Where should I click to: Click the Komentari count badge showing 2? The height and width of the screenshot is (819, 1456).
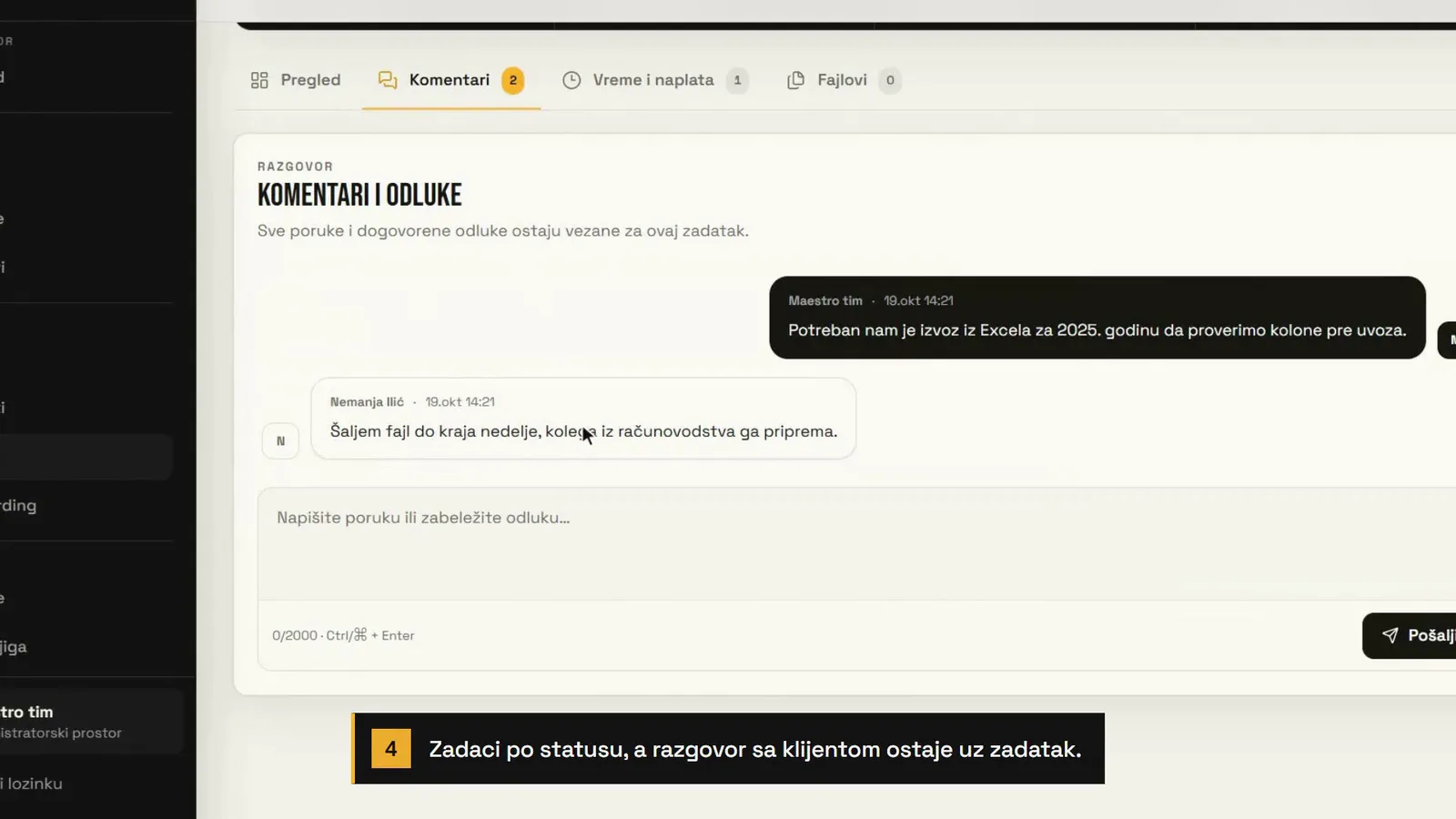[x=513, y=80]
